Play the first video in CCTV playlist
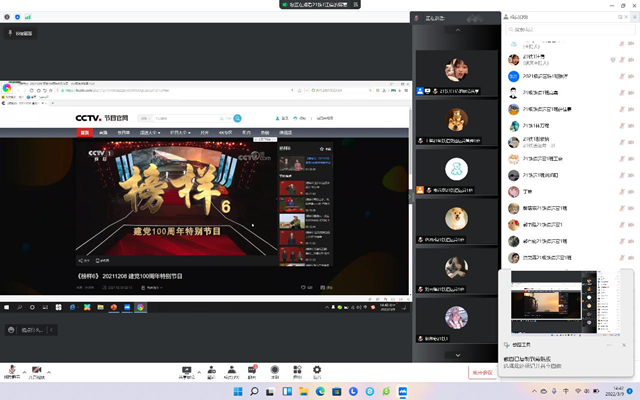The height and width of the screenshot is (400, 640). pyautogui.click(x=305, y=164)
